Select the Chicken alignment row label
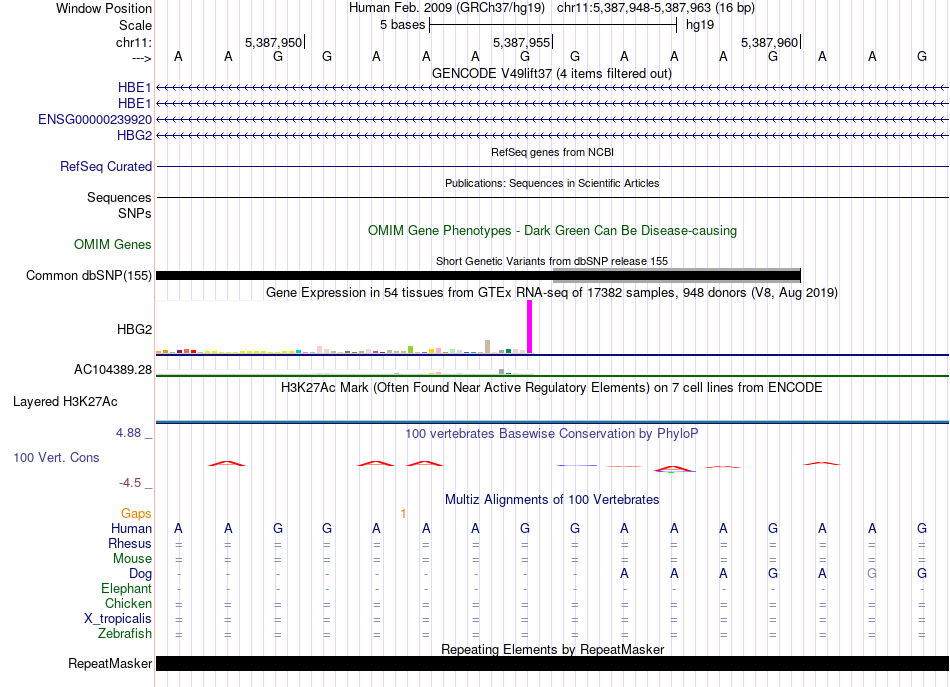950x687 pixels. (x=128, y=603)
